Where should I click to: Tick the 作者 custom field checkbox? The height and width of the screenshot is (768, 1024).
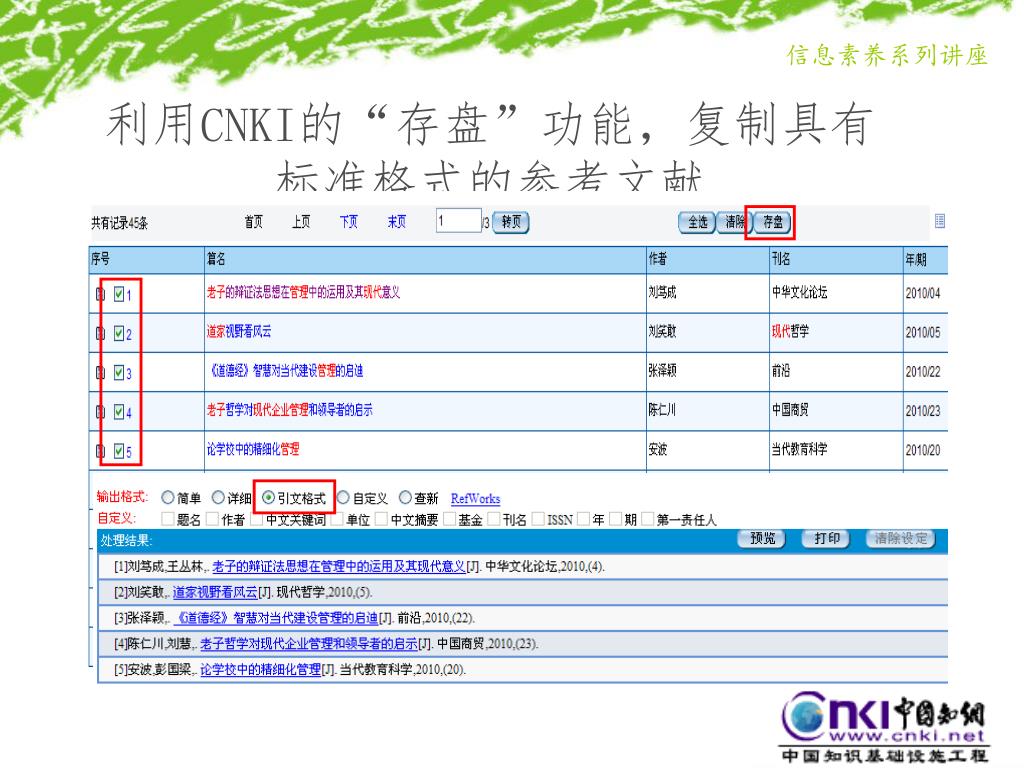point(212,519)
